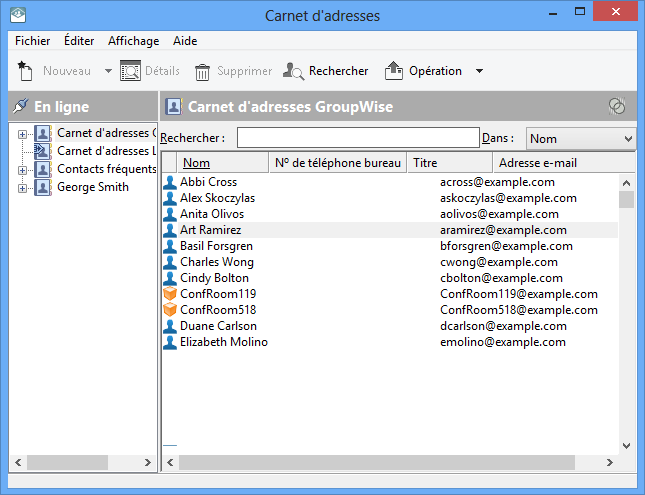Click the Détails toolbar label
This screenshot has width=645, height=495.
click(x=162, y=71)
